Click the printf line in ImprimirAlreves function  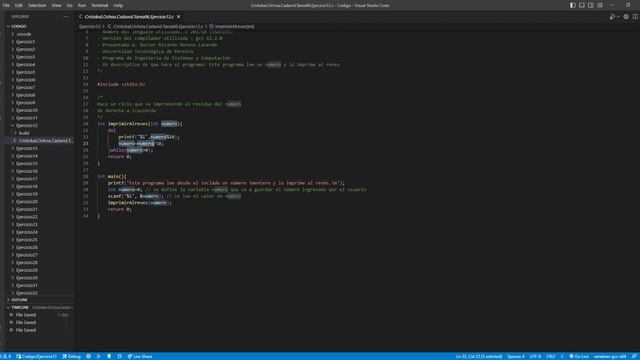(x=149, y=137)
